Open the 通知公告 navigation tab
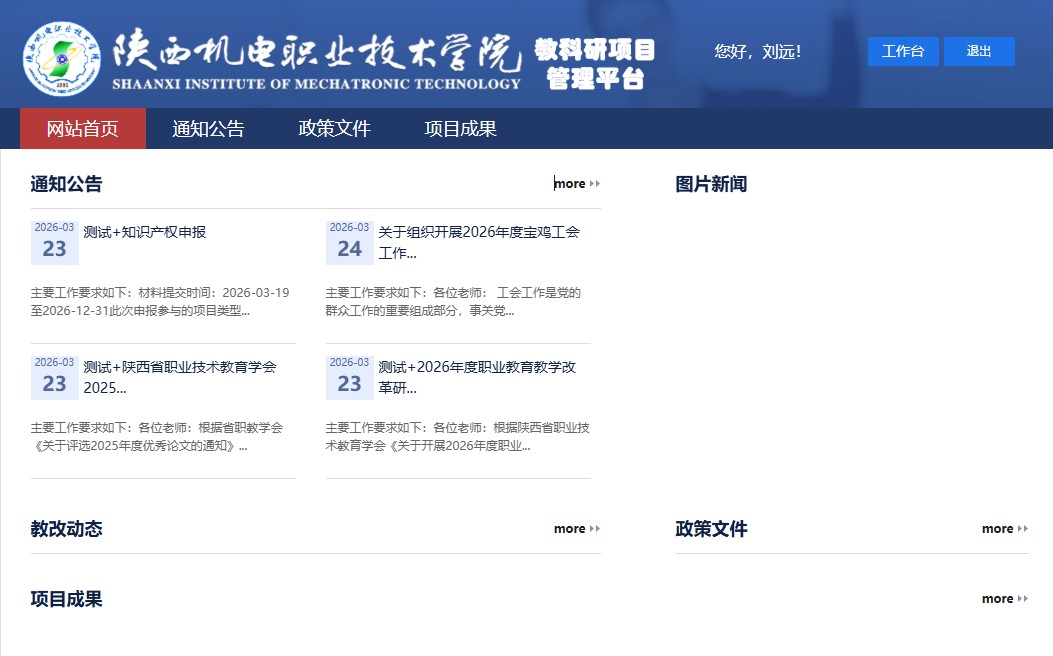The height and width of the screenshot is (656, 1053). (208, 129)
